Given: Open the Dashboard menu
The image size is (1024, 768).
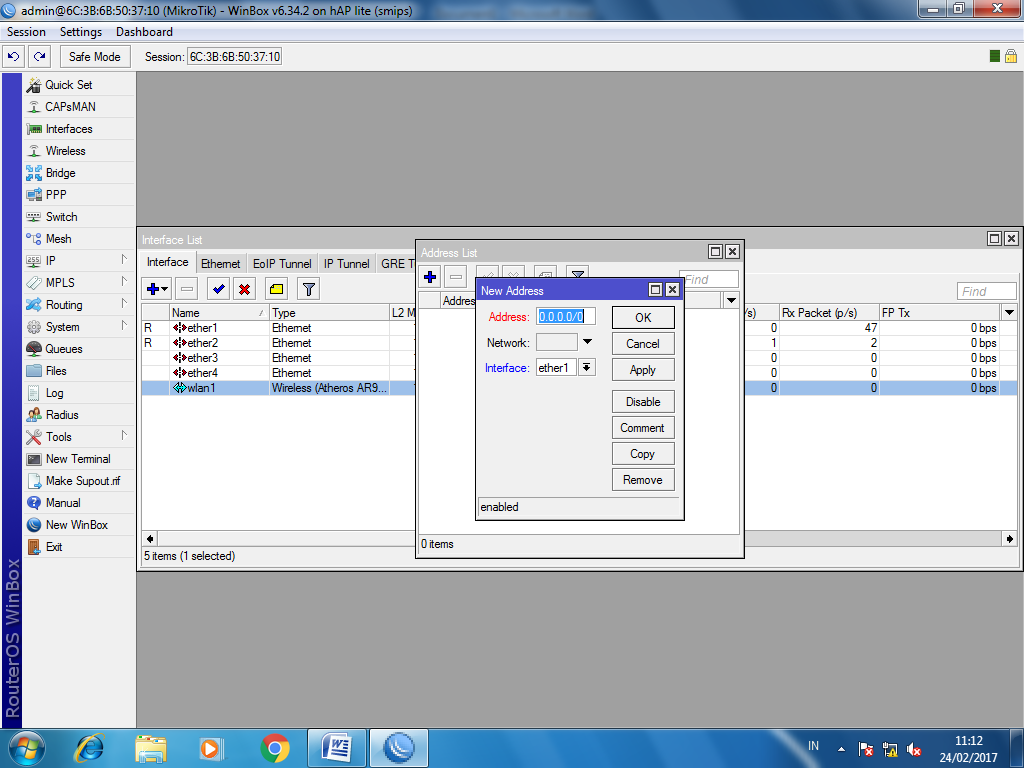Looking at the screenshot, I should [x=144, y=32].
